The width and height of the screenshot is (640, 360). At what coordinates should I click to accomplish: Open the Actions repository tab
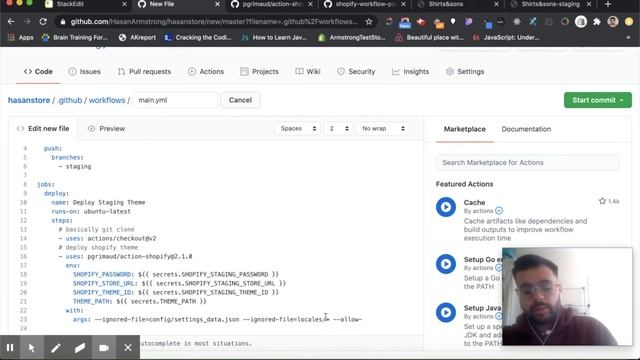(x=206, y=71)
